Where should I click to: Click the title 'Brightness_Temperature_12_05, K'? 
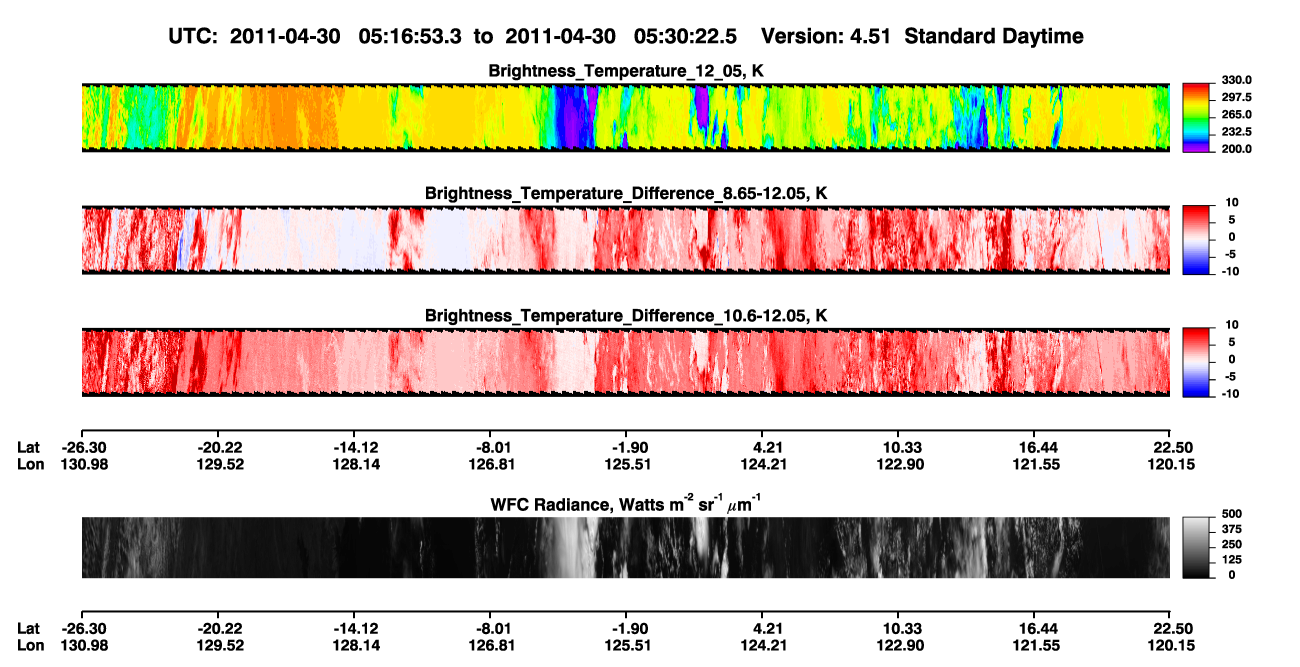(626, 72)
